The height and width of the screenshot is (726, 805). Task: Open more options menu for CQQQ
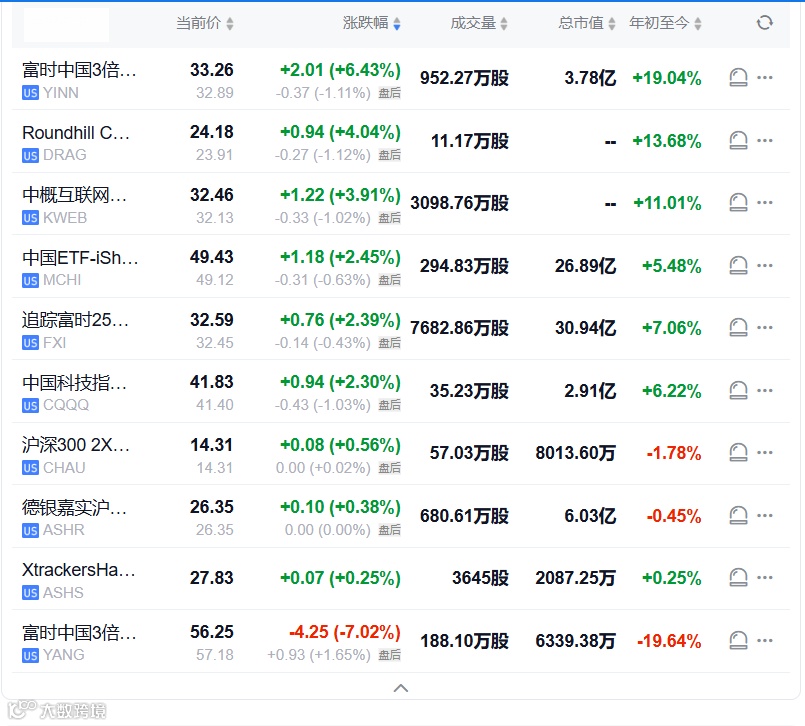tap(765, 390)
